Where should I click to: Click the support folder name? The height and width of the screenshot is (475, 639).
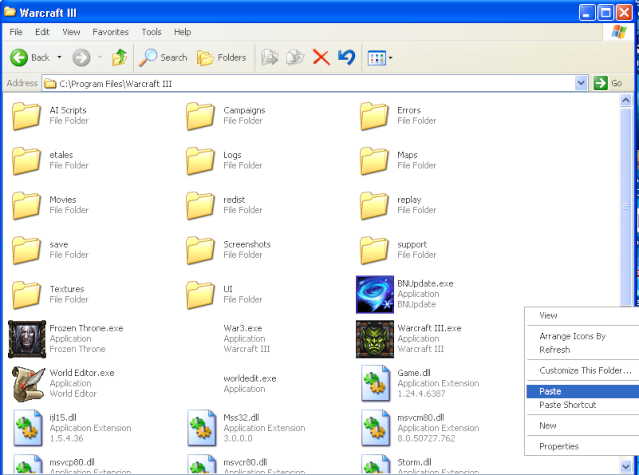tap(412, 244)
